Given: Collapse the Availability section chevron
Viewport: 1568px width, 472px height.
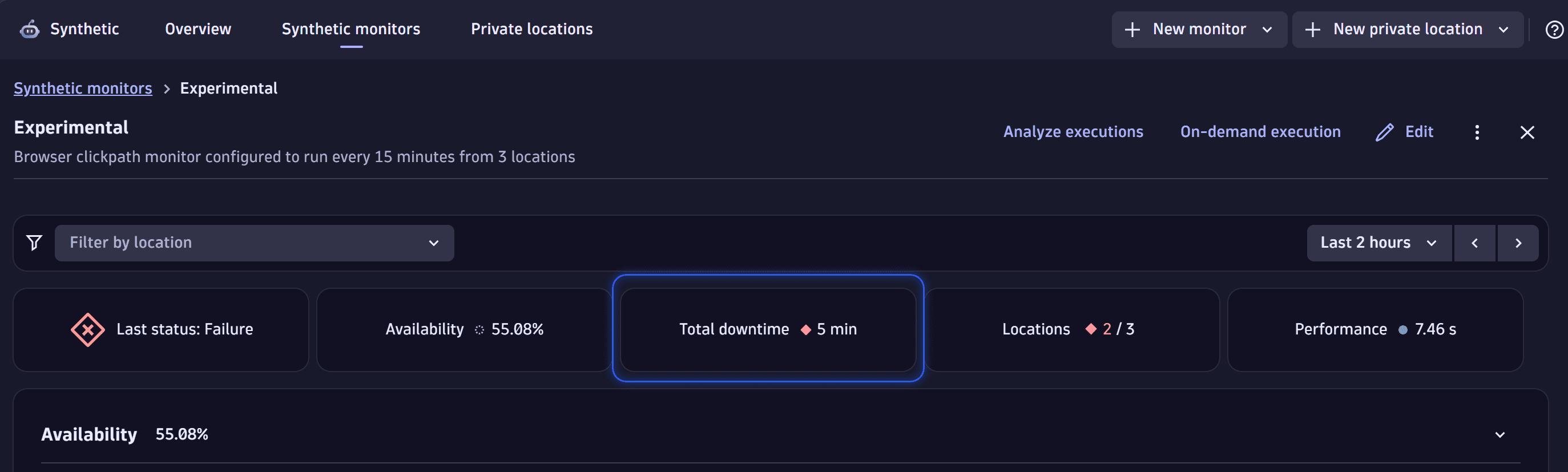Looking at the screenshot, I should [1500, 434].
